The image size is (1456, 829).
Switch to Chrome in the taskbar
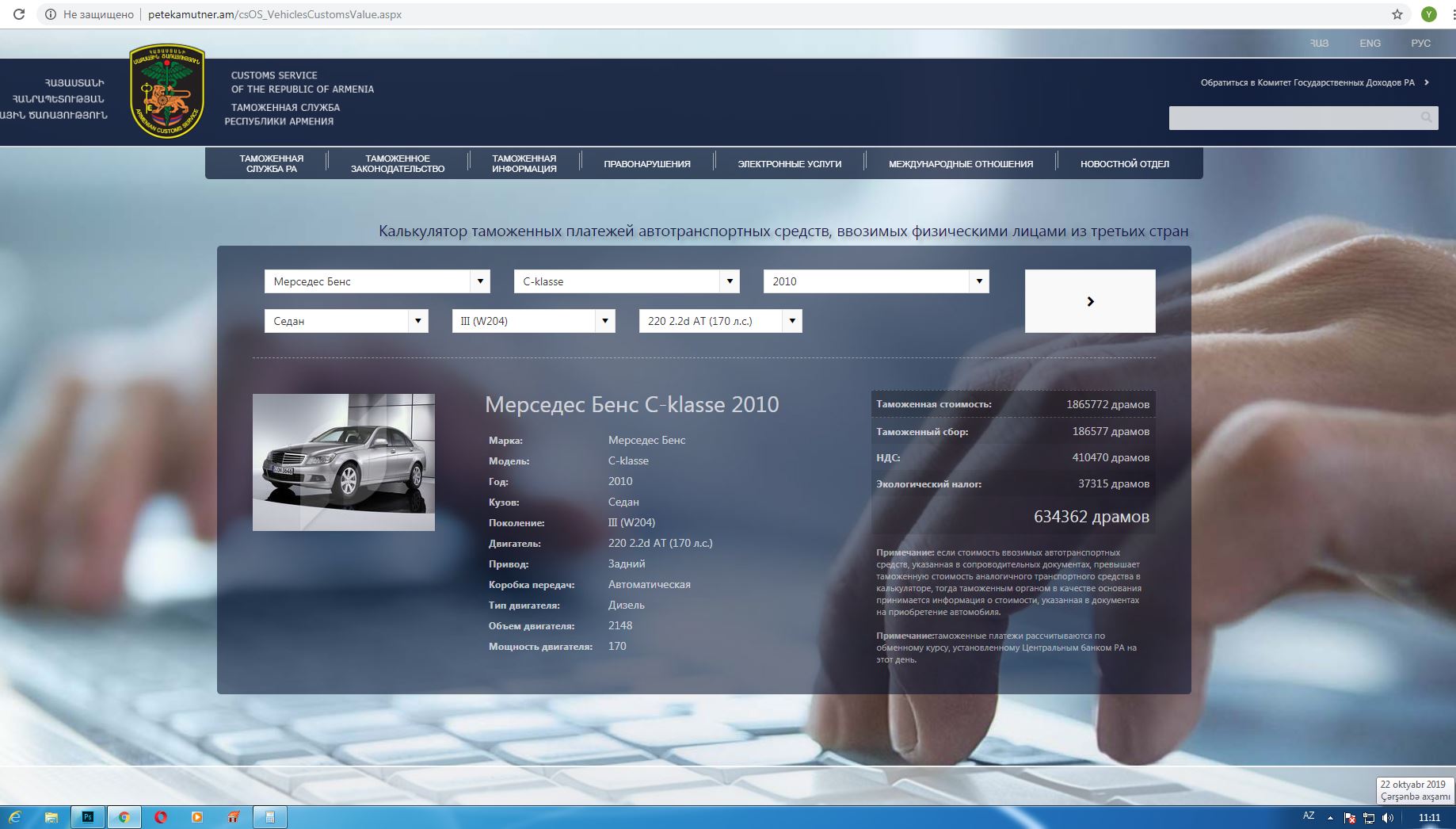click(124, 817)
